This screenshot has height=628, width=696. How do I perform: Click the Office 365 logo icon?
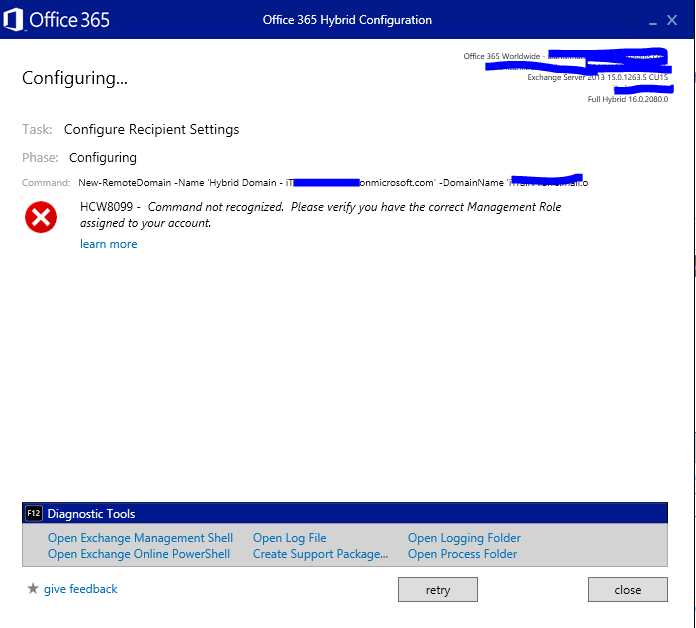(13, 20)
